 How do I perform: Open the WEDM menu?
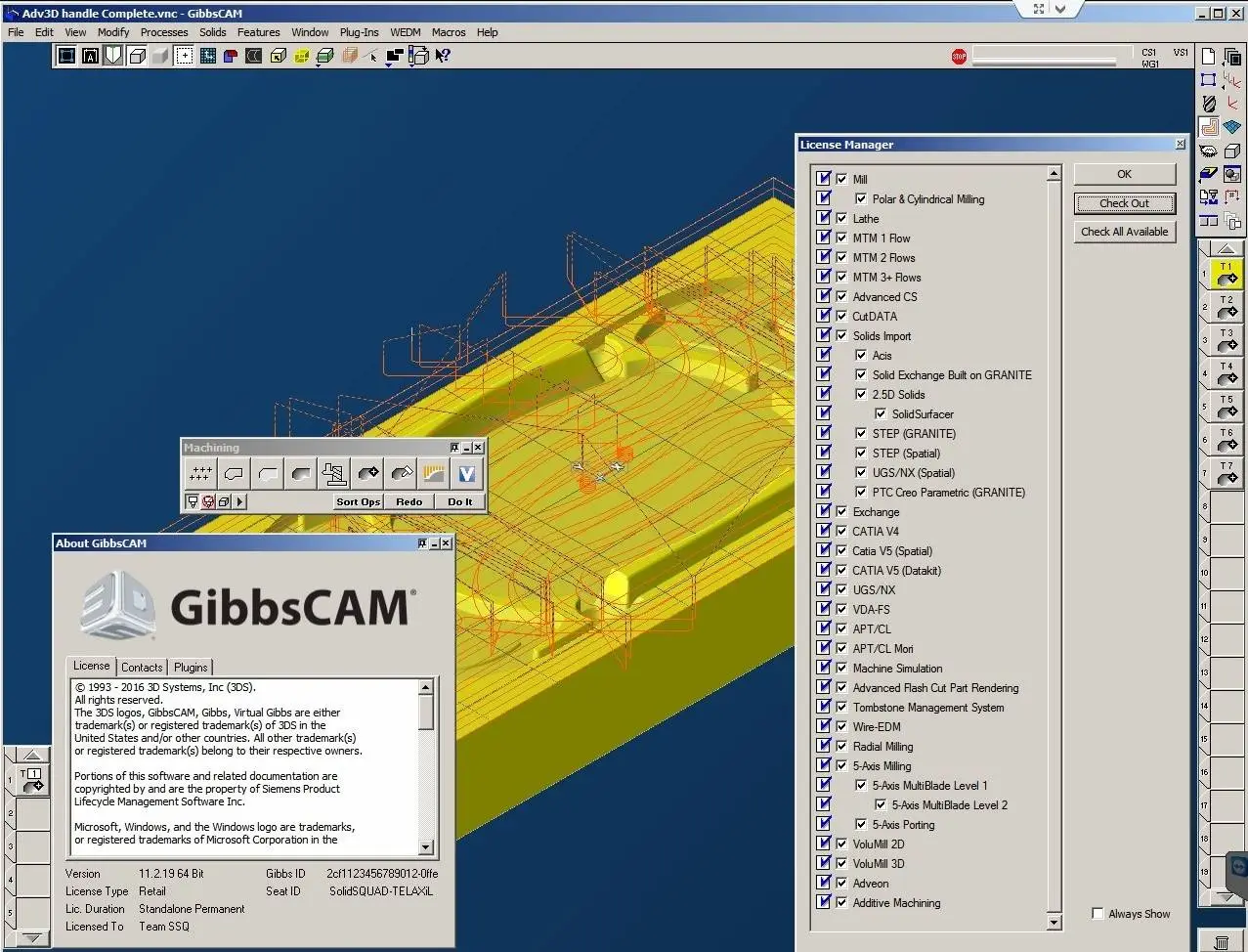pos(405,32)
